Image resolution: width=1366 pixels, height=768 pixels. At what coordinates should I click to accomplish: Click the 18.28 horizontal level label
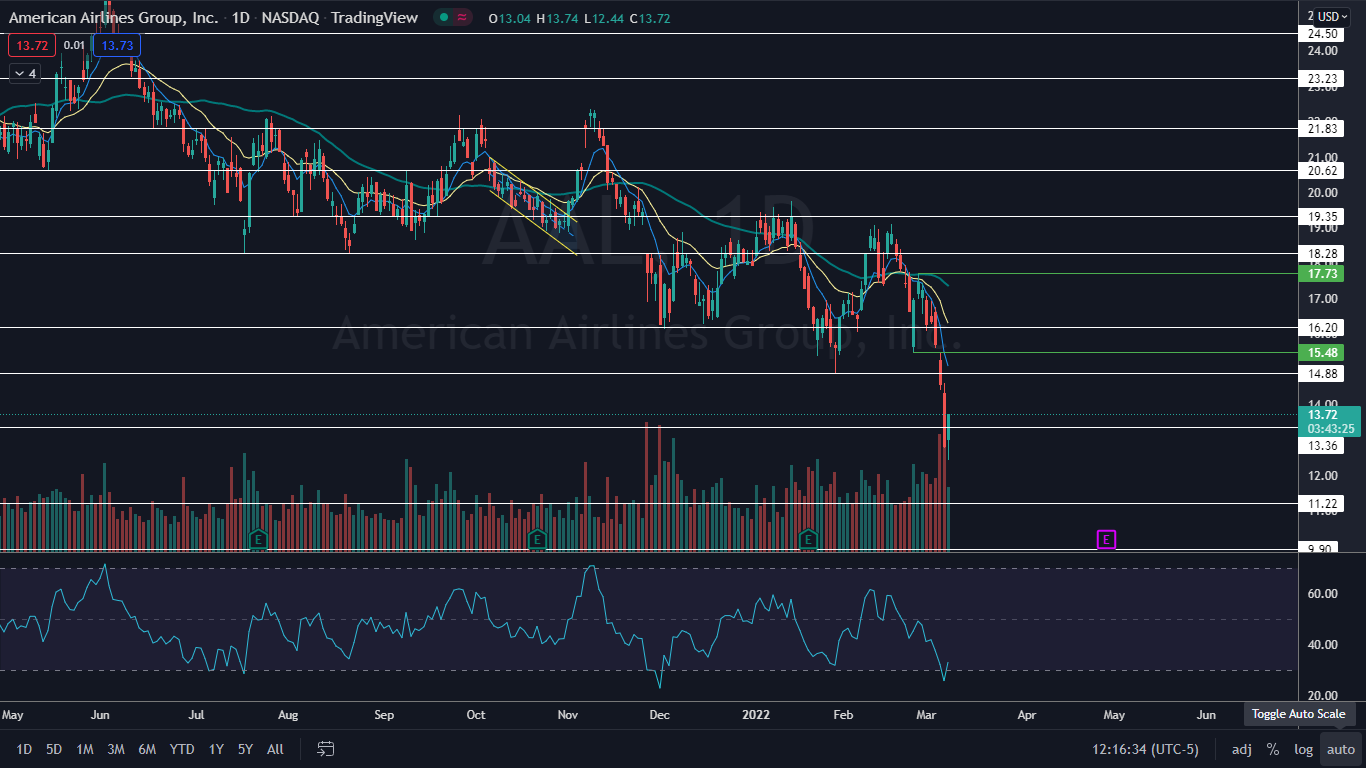pos(1323,253)
